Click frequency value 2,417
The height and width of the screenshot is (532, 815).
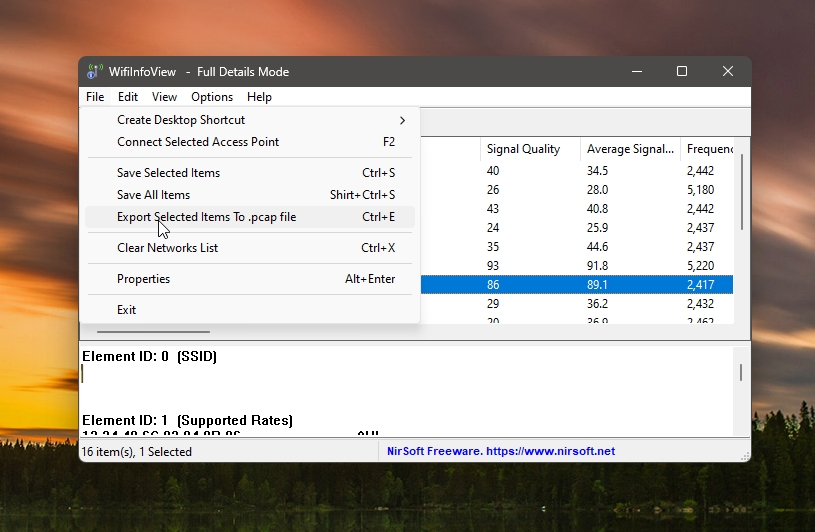[700, 285]
